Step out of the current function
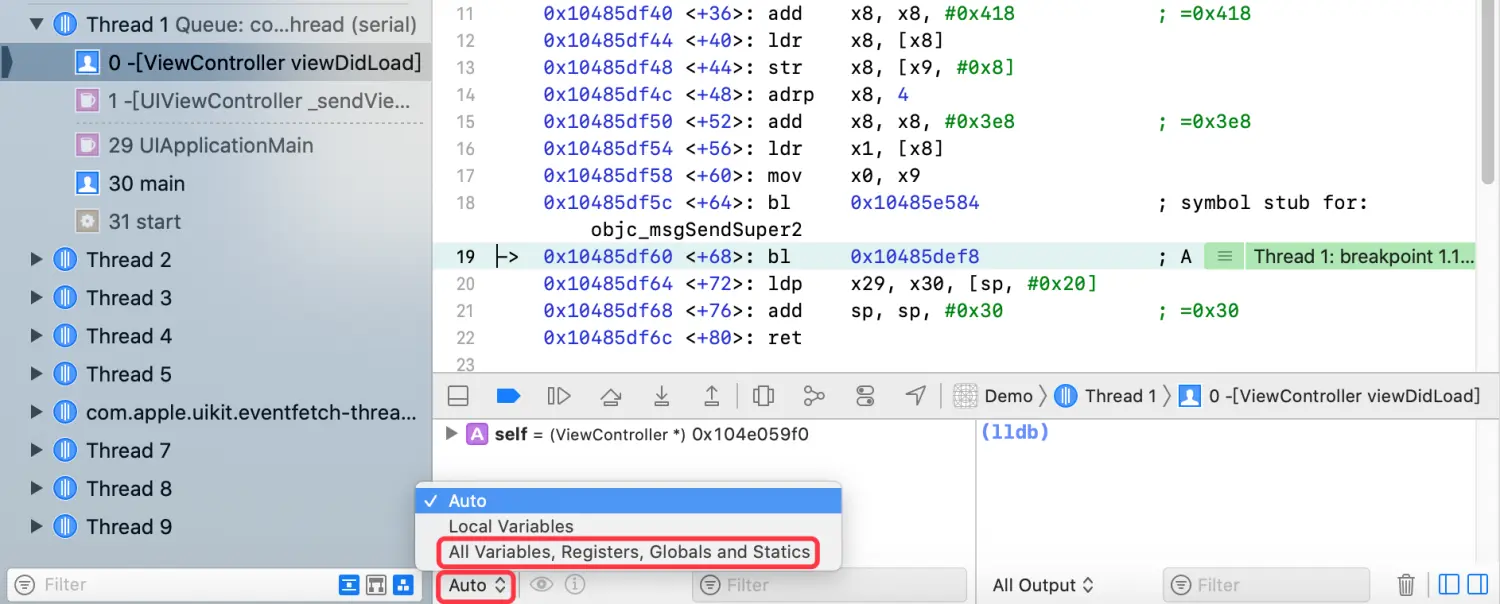Screen dimensions: 1500x604 [x=712, y=396]
